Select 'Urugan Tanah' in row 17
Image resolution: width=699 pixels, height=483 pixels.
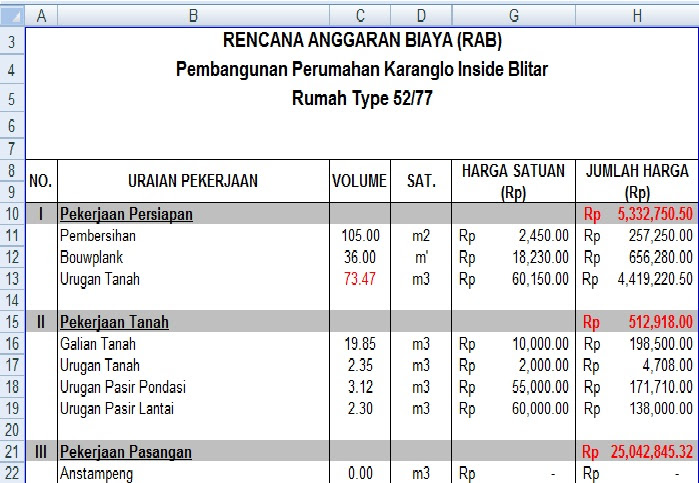click(193, 365)
